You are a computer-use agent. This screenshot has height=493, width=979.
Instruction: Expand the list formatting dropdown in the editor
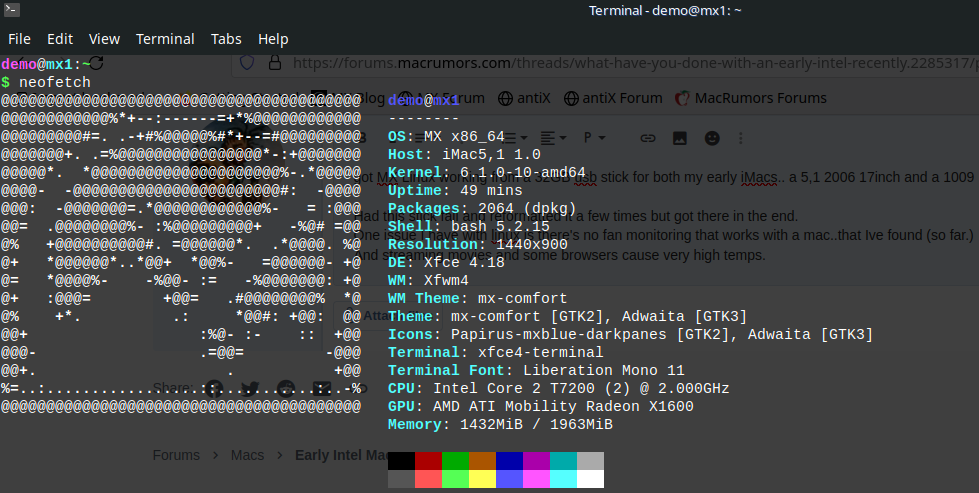click(516, 138)
